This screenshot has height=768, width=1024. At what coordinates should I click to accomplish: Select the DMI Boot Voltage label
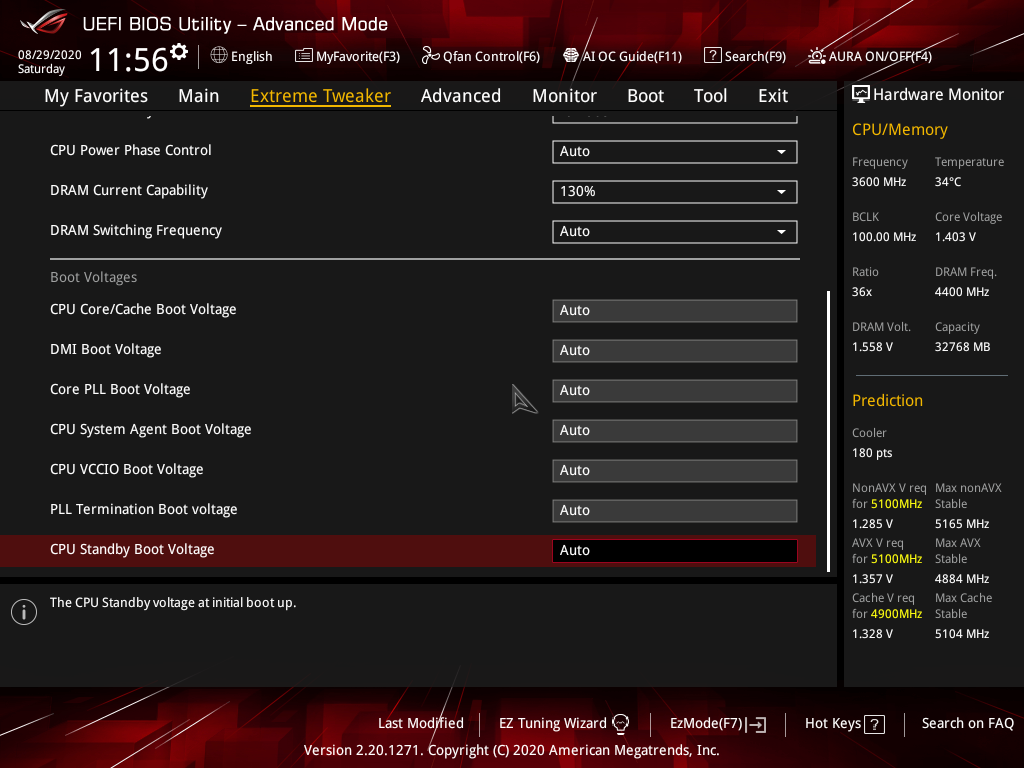(106, 349)
